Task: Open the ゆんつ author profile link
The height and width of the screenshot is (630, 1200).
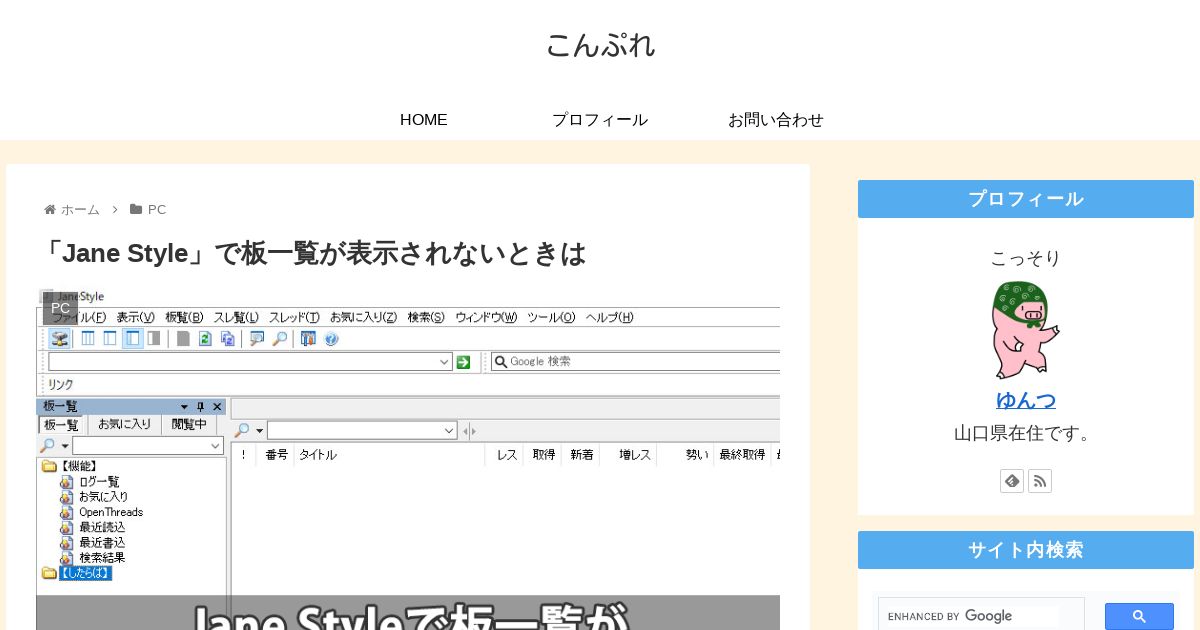Action: (1026, 400)
